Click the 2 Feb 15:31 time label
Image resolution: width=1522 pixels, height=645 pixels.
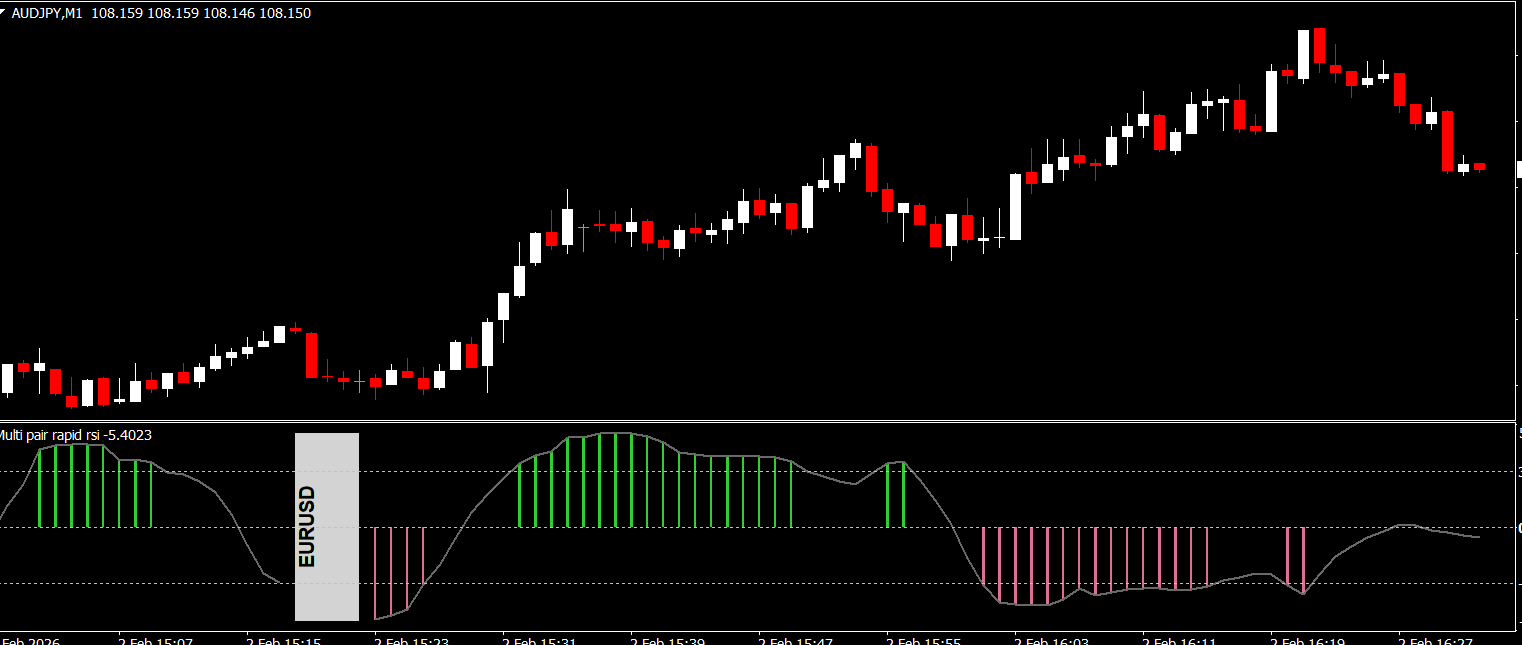coord(540,638)
